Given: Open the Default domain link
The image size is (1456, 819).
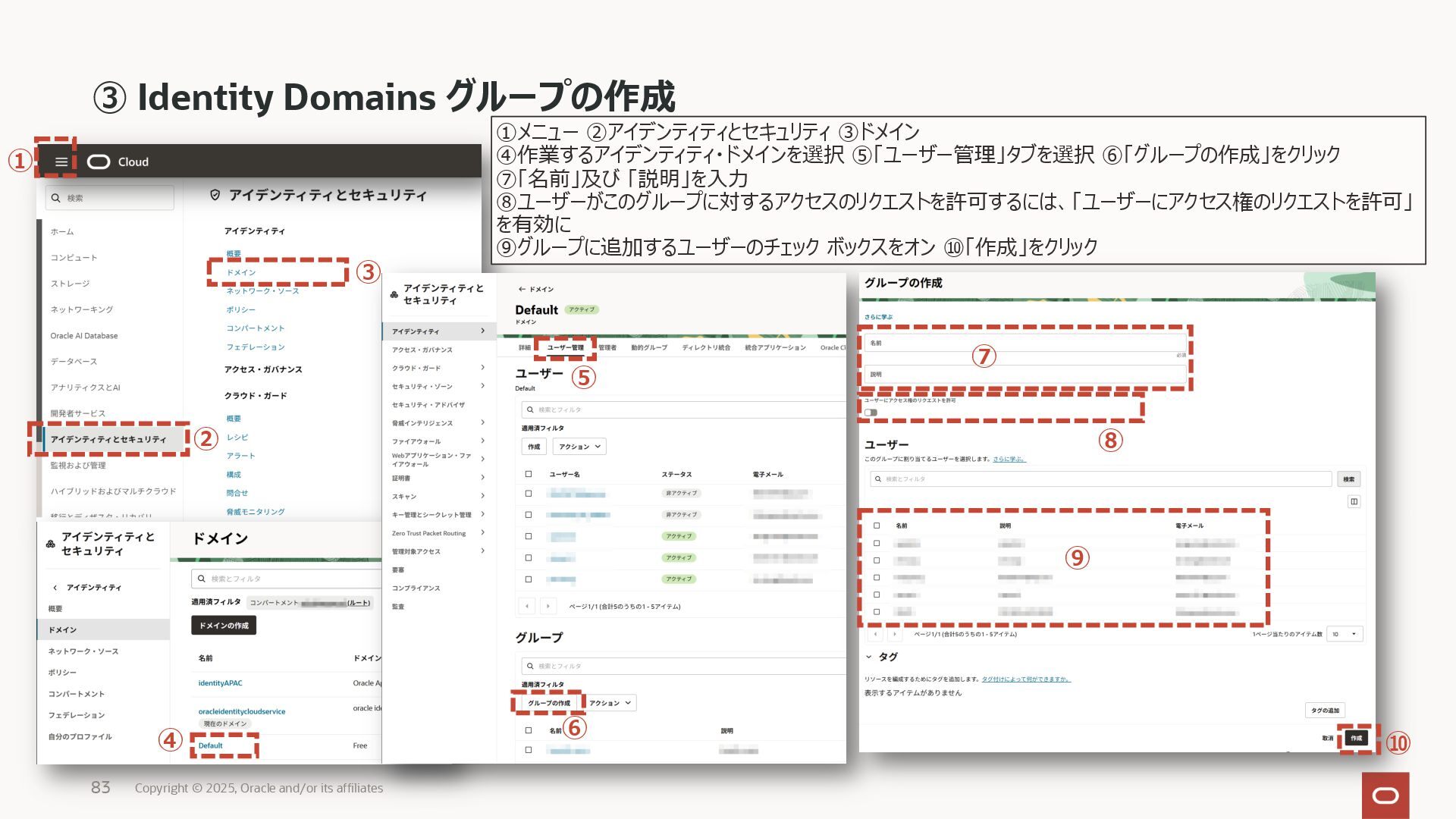Looking at the screenshot, I should coord(210,745).
